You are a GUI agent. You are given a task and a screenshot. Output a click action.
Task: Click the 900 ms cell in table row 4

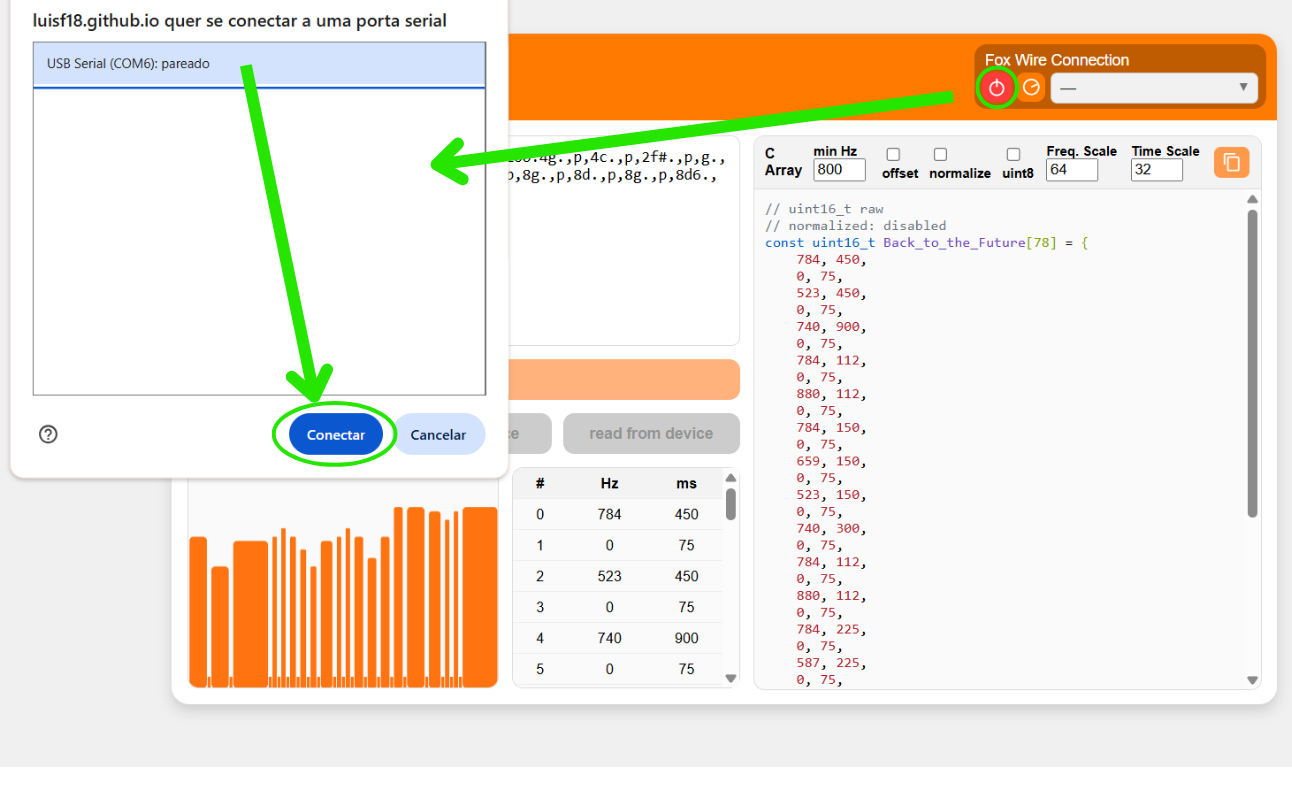click(686, 638)
